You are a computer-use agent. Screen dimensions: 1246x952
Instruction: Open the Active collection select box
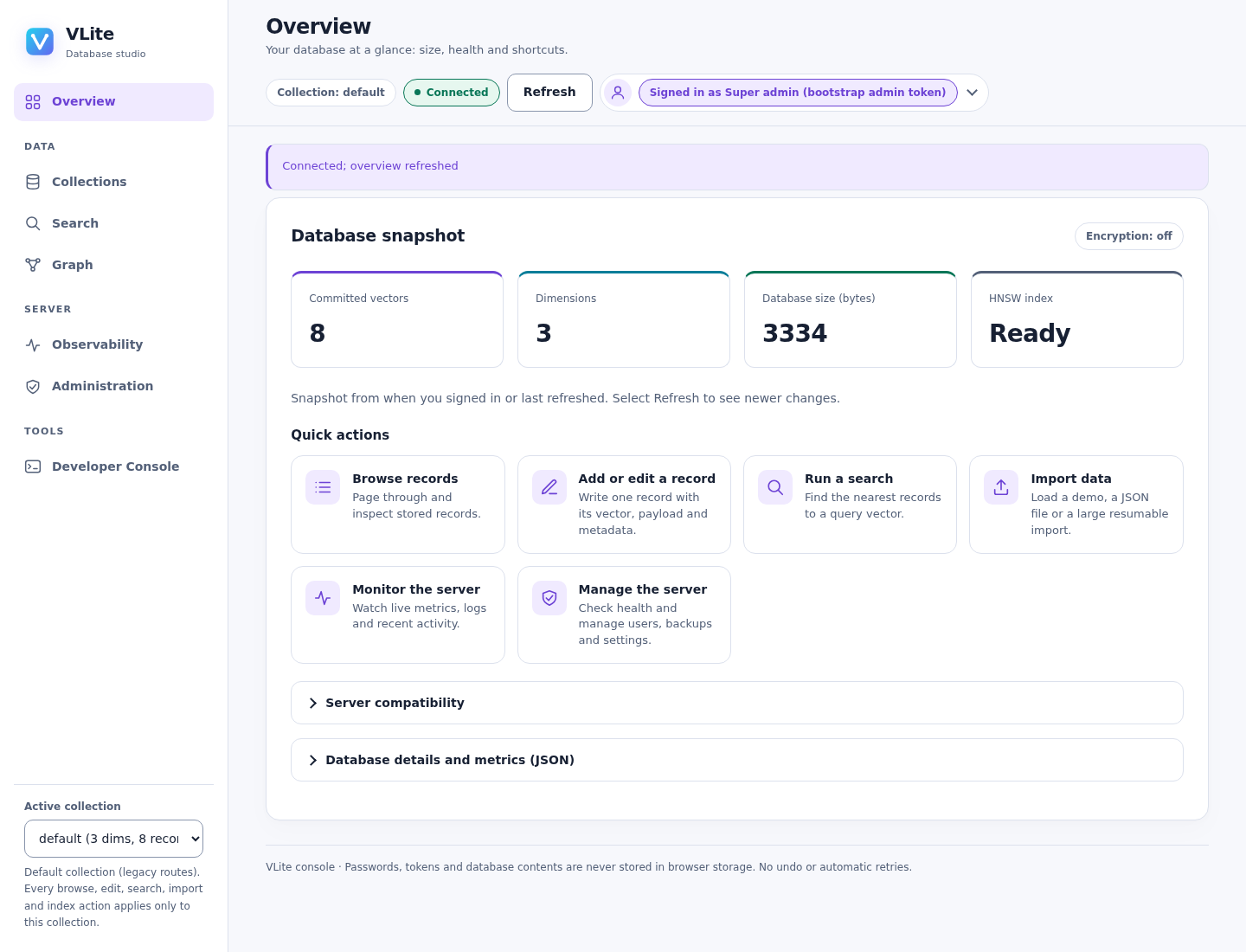[113, 839]
